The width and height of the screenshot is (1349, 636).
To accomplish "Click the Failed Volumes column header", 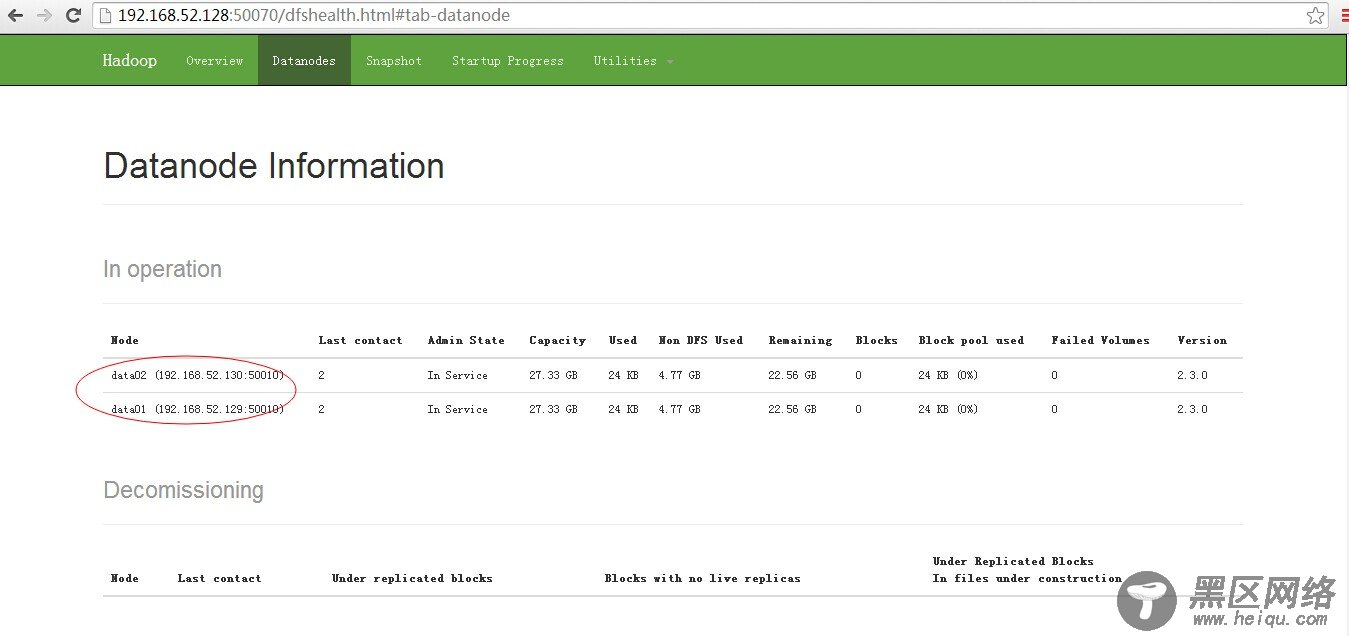I will pyautogui.click(x=1101, y=340).
